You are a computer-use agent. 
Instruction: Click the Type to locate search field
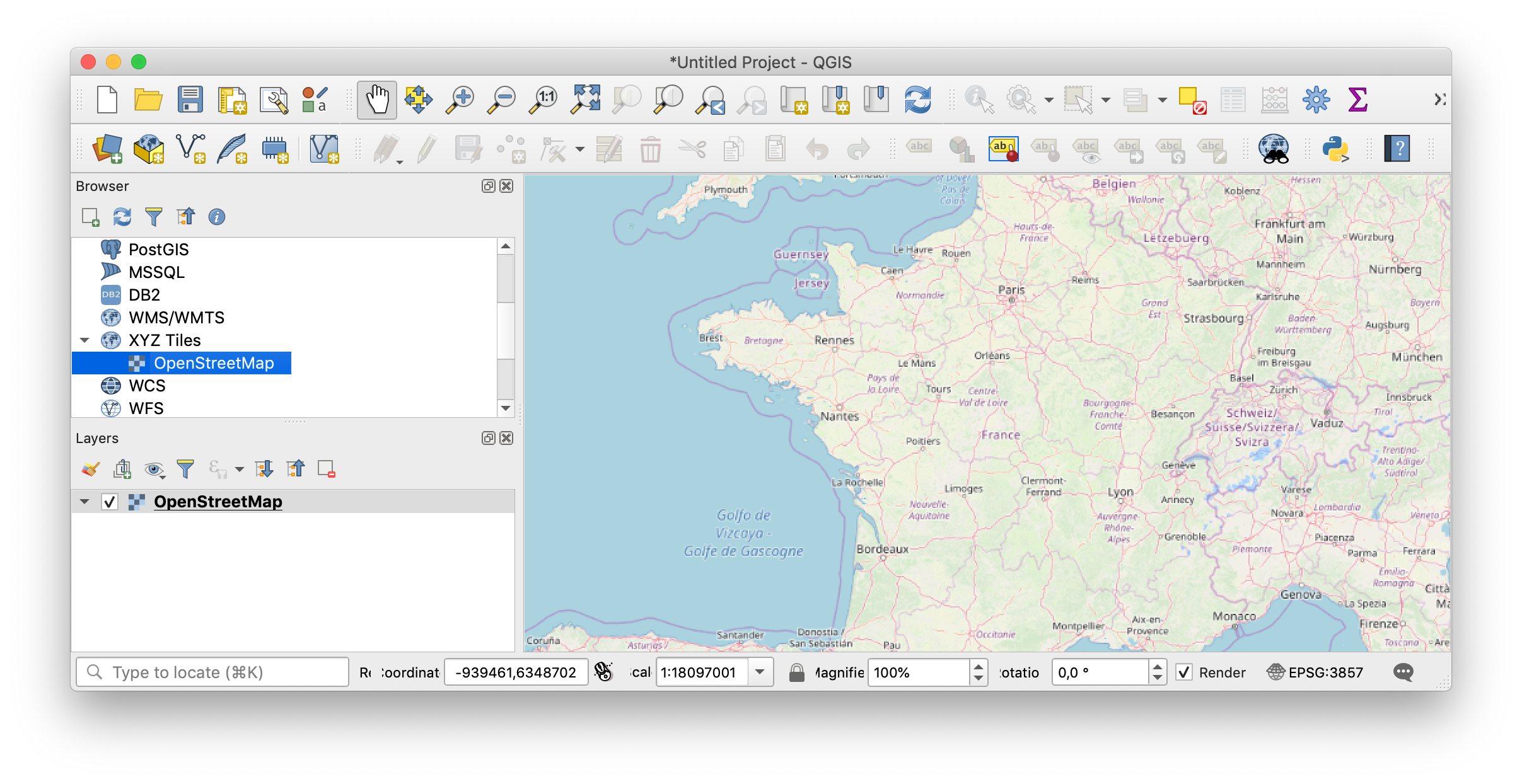[212, 672]
